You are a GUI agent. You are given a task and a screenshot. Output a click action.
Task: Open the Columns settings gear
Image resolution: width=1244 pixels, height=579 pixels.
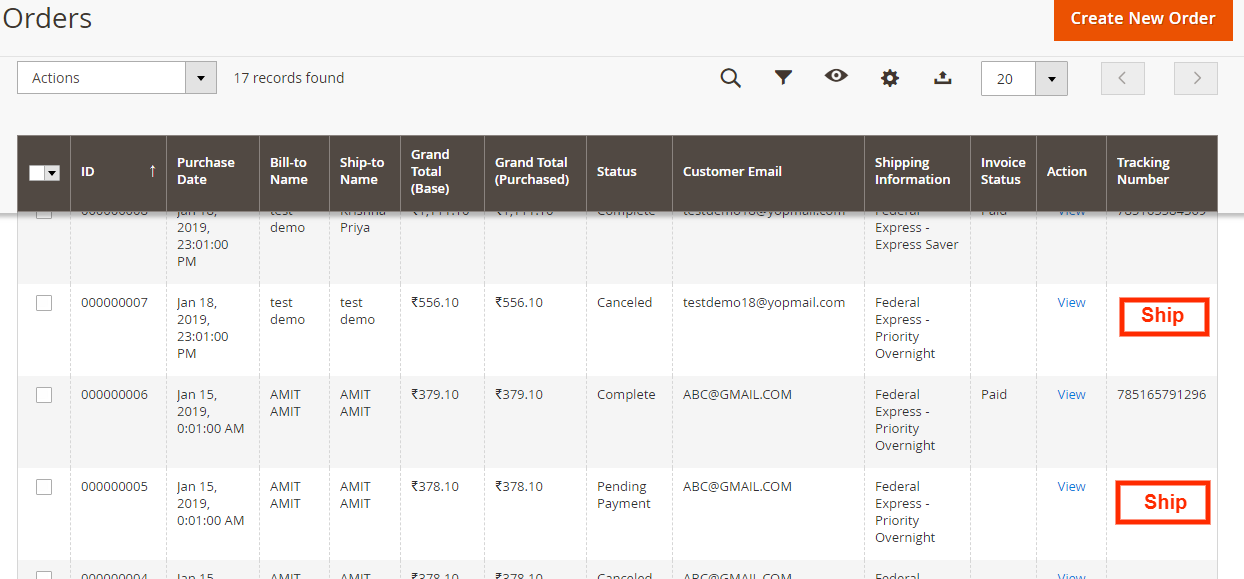pos(890,77)
